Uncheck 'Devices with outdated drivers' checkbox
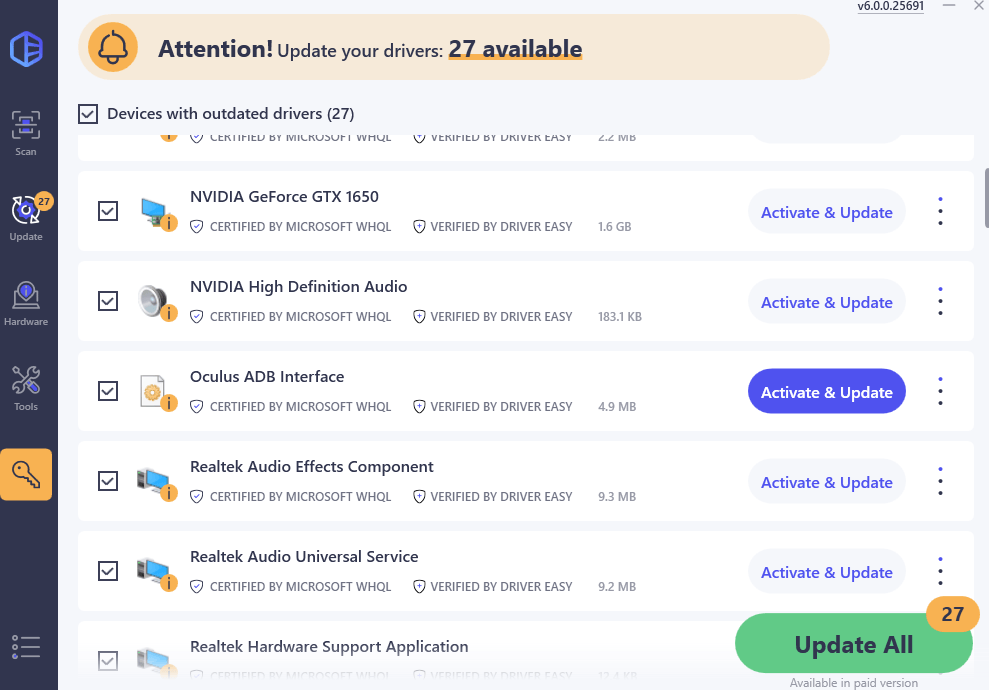This screenshot has width=989, height=690. tap(88, 114)
